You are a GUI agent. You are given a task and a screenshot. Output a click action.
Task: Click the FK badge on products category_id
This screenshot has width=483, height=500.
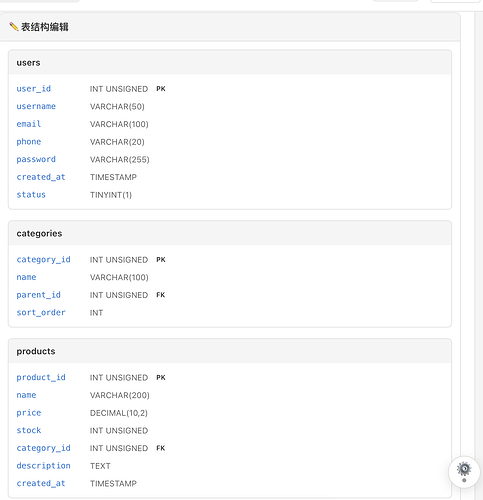[161, 448]
